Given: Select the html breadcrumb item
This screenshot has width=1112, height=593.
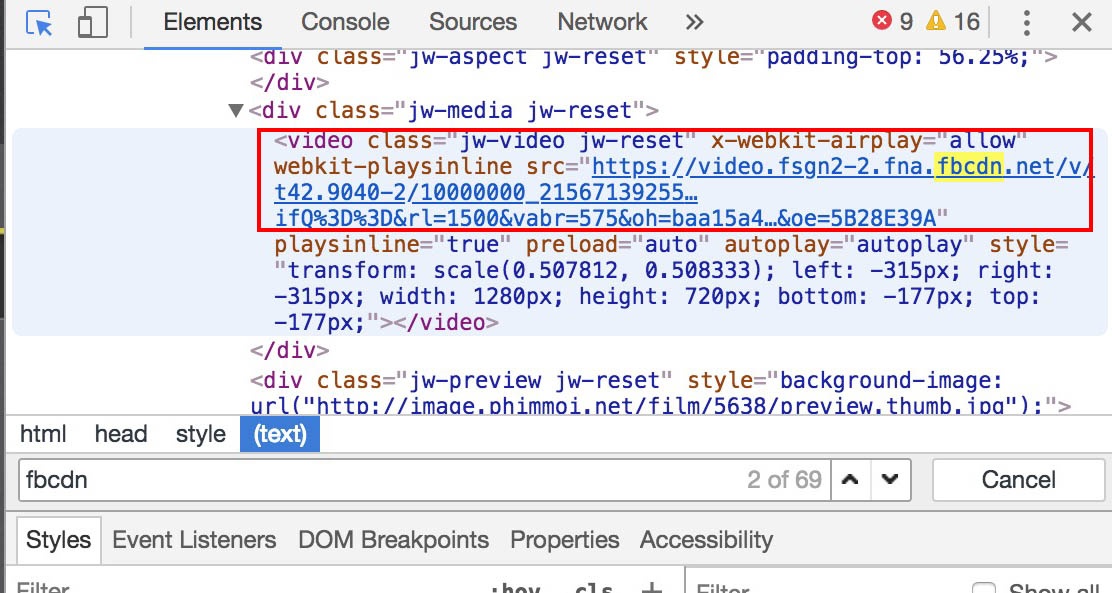Looking at the screenshot, I should [43, 434].
